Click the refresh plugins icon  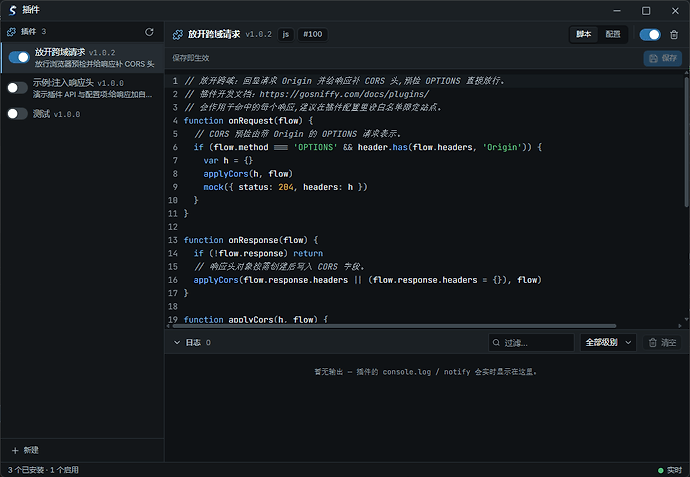click(x=149, y=32)
